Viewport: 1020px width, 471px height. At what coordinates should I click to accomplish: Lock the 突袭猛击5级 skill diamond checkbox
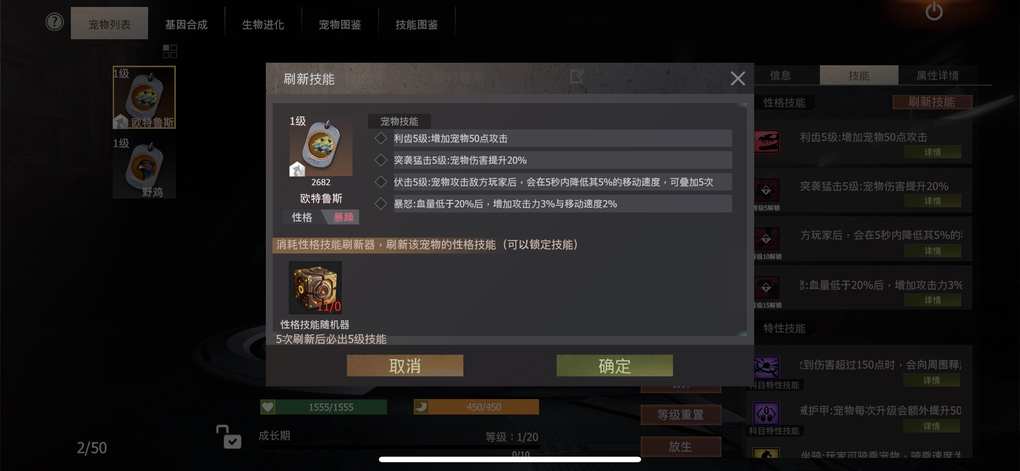(x=381, y=160)
